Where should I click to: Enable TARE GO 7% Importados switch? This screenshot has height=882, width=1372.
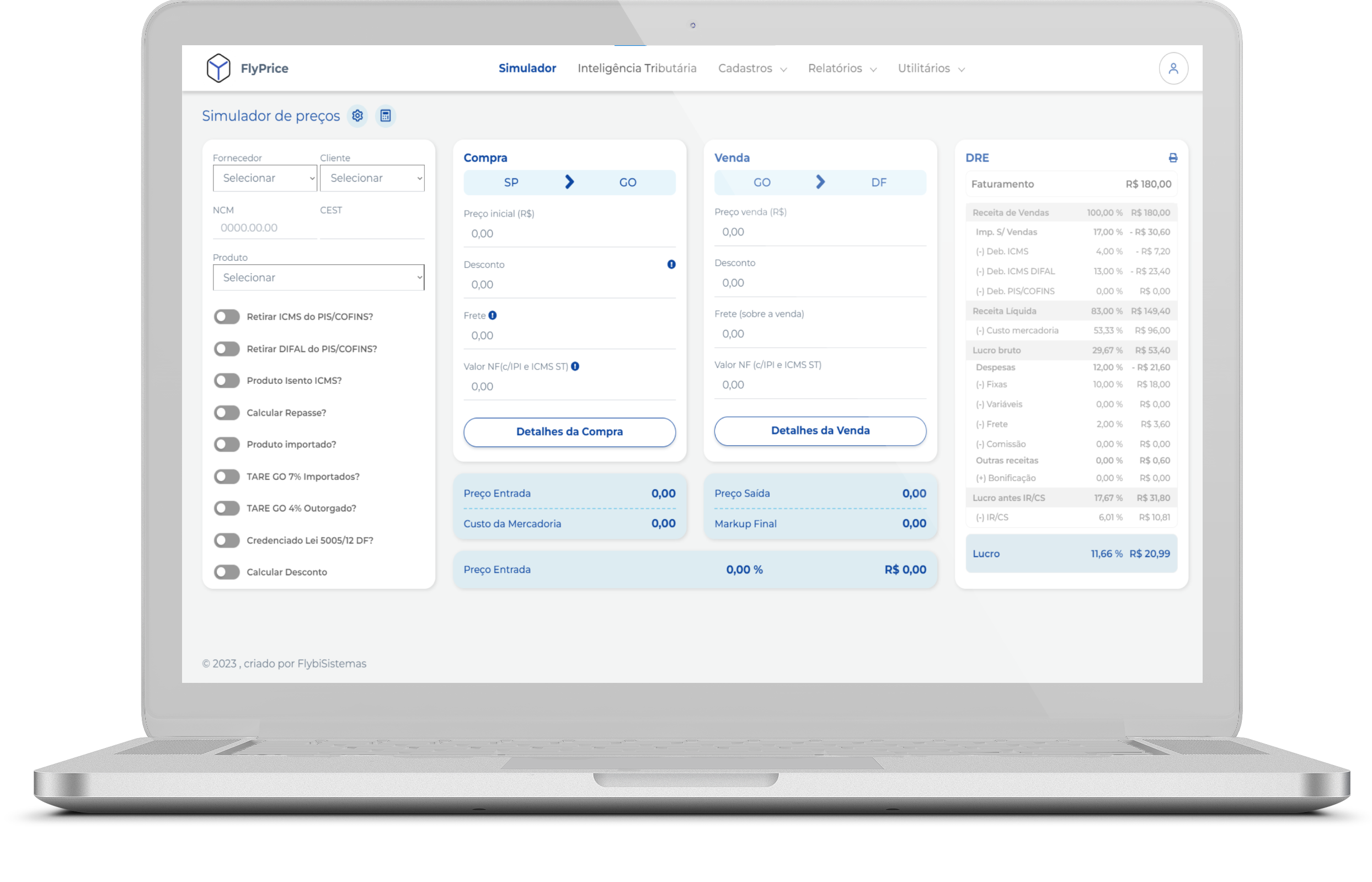227,477
